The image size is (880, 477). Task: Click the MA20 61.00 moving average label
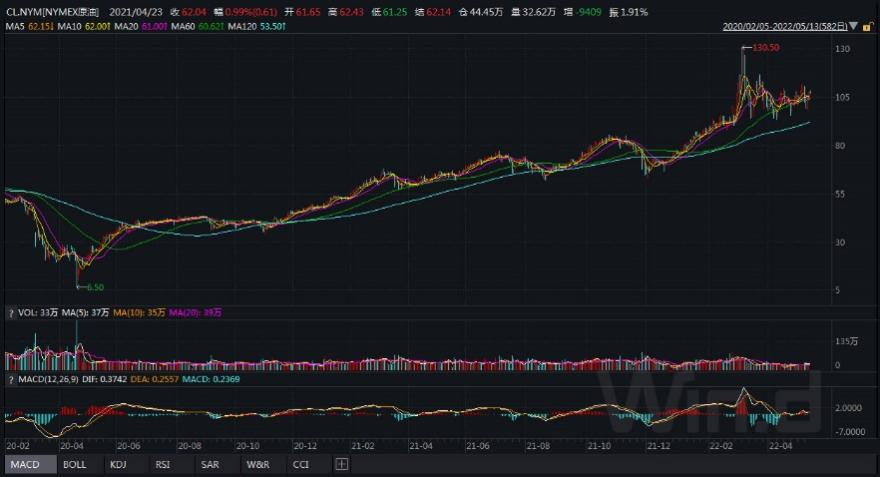point(140,26)
